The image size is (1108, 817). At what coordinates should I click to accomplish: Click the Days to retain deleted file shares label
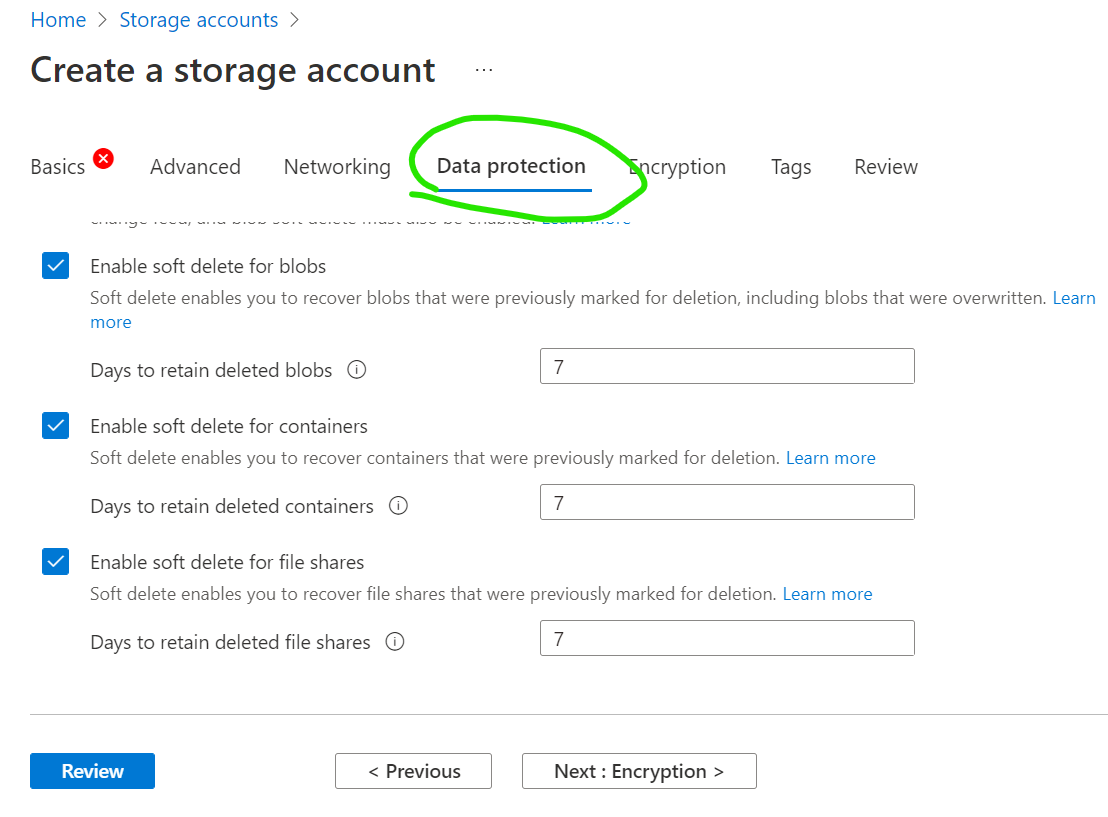pos(230,642)
